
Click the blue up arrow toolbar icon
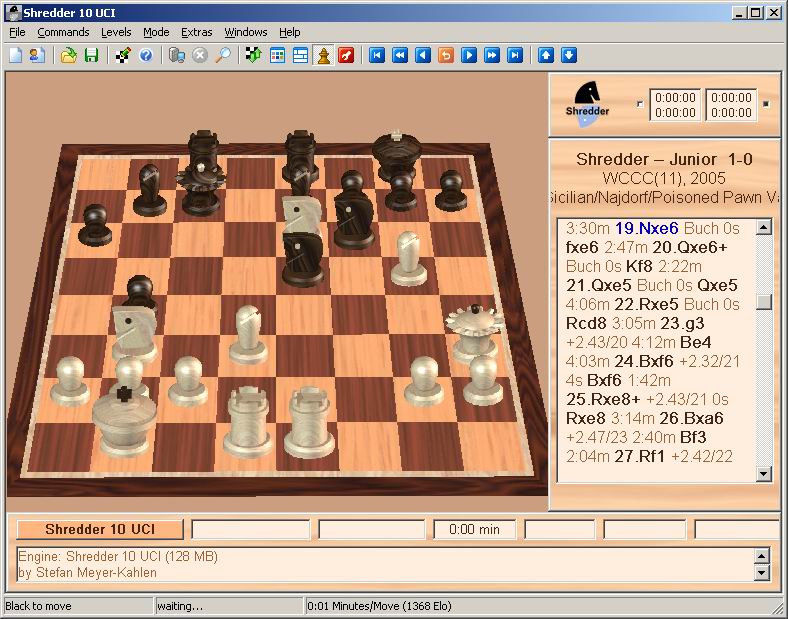(x=546, y=55)
